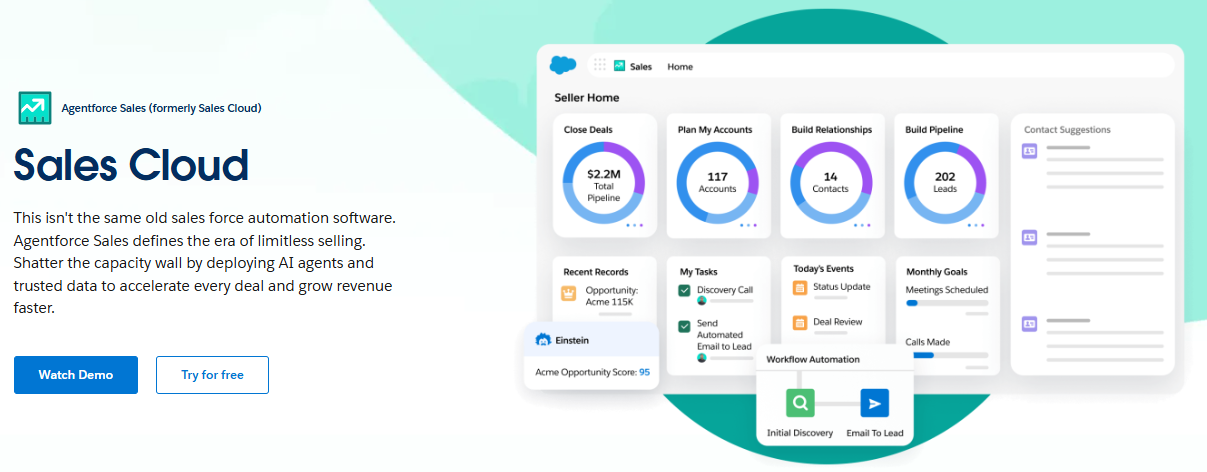The width and height of the screenshot is (1207, 472).
Task: Click the My Tasks heading
Action: 699,272
